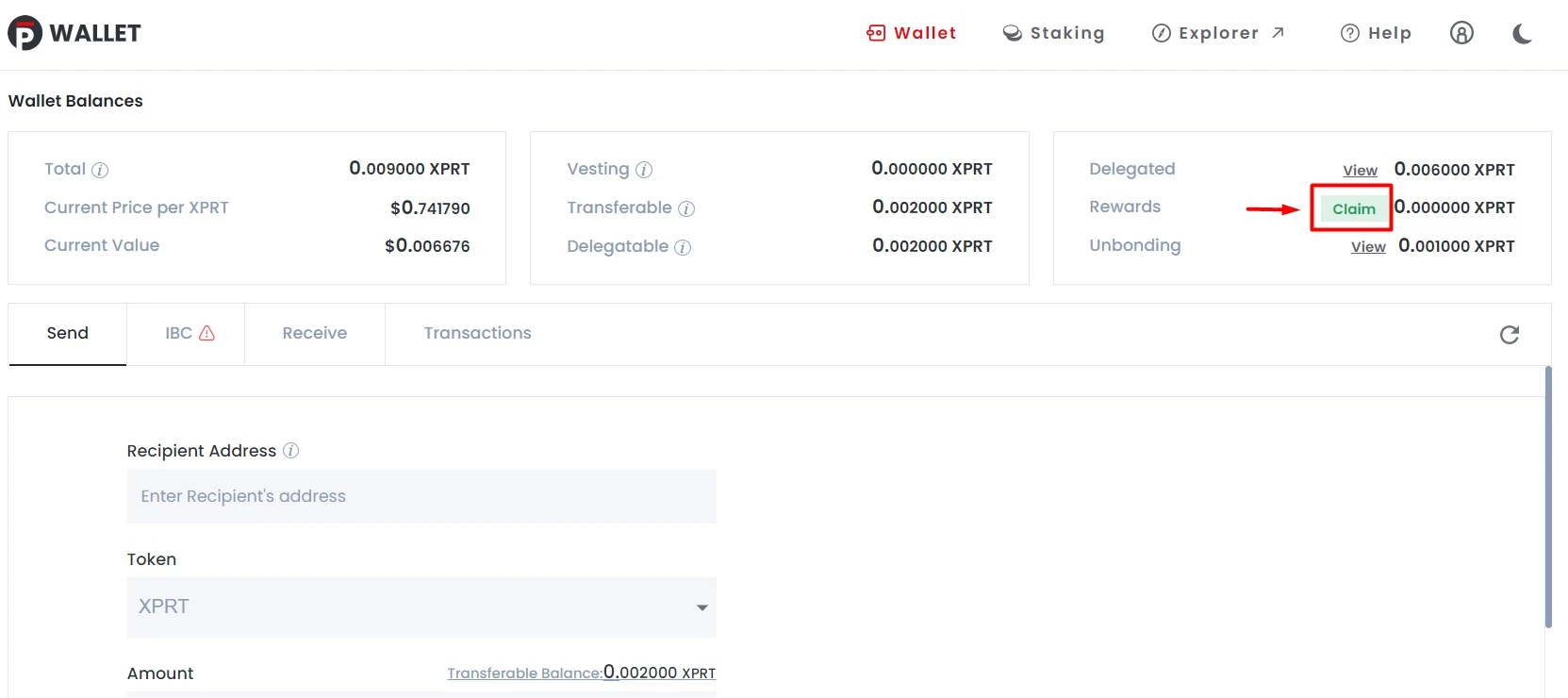Screen dimensions: 1568x698
Task: Click the info icon beside Delegatable
Action: pyautogui.click(x=683, y=247)
